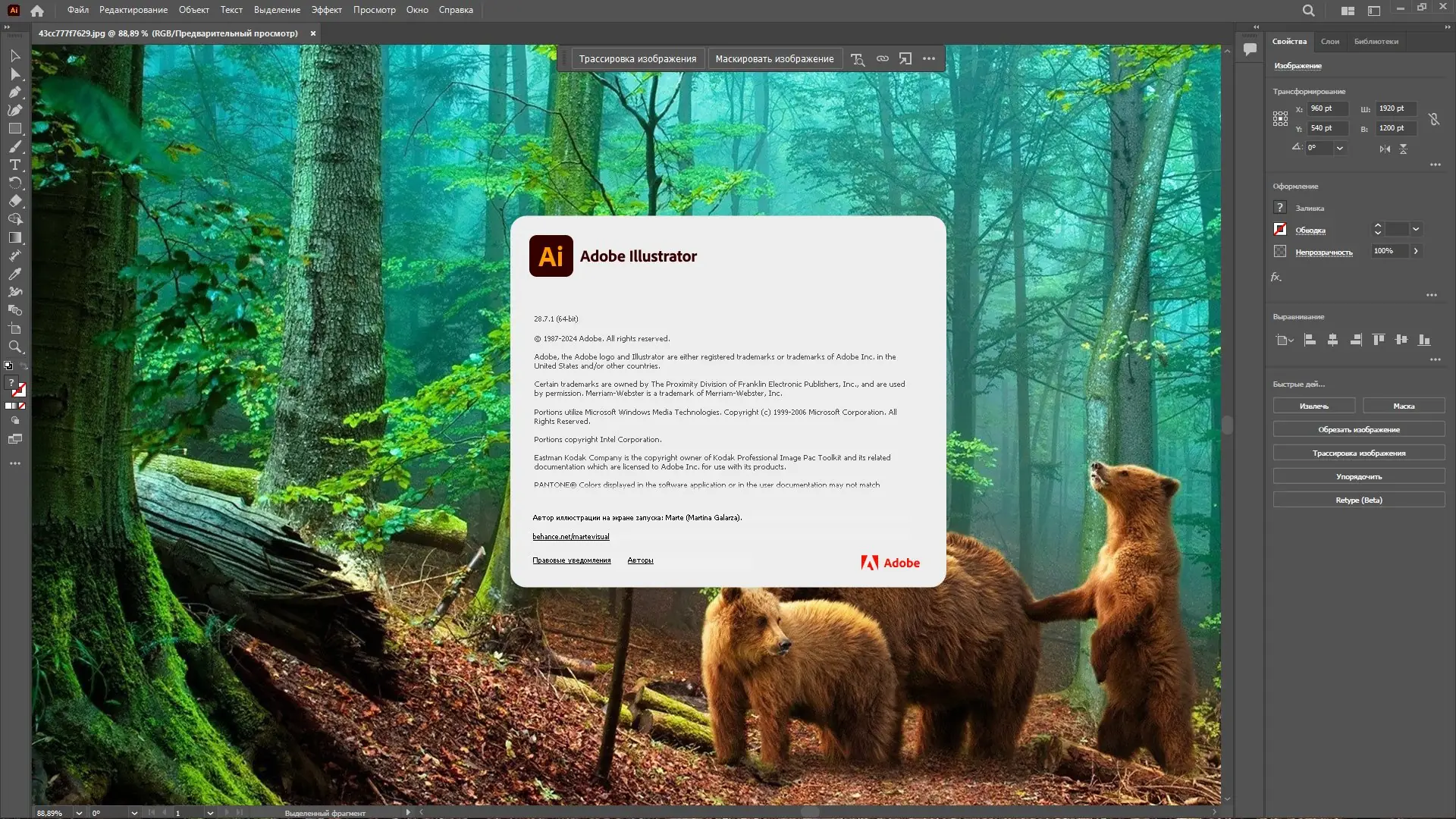
Task: Open the behance.net/martevisual link
Action: [x=570, y=537]
